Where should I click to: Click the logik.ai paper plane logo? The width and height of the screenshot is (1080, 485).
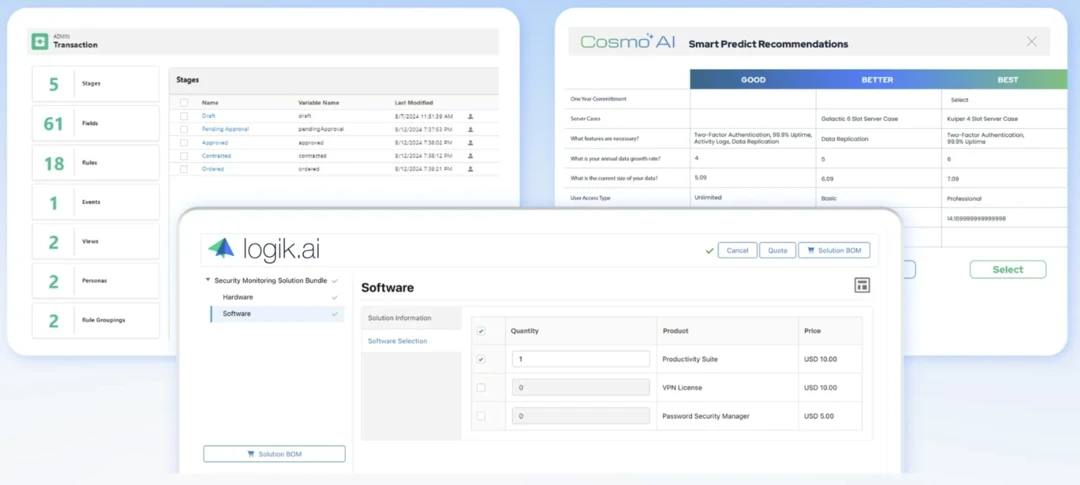click(x=221, y=248)
